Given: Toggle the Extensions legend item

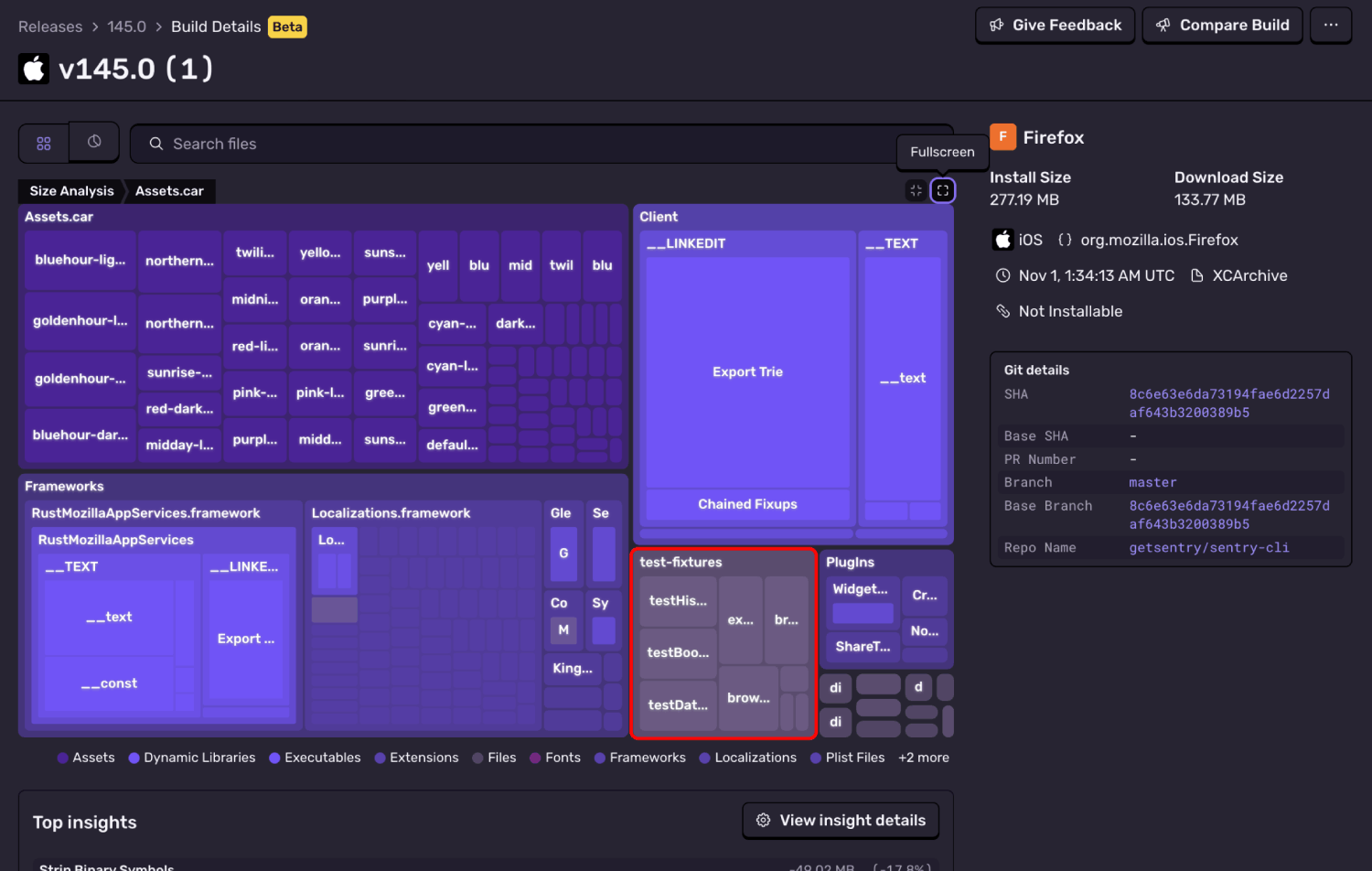Looking at the screenshot, I should 416,758.
